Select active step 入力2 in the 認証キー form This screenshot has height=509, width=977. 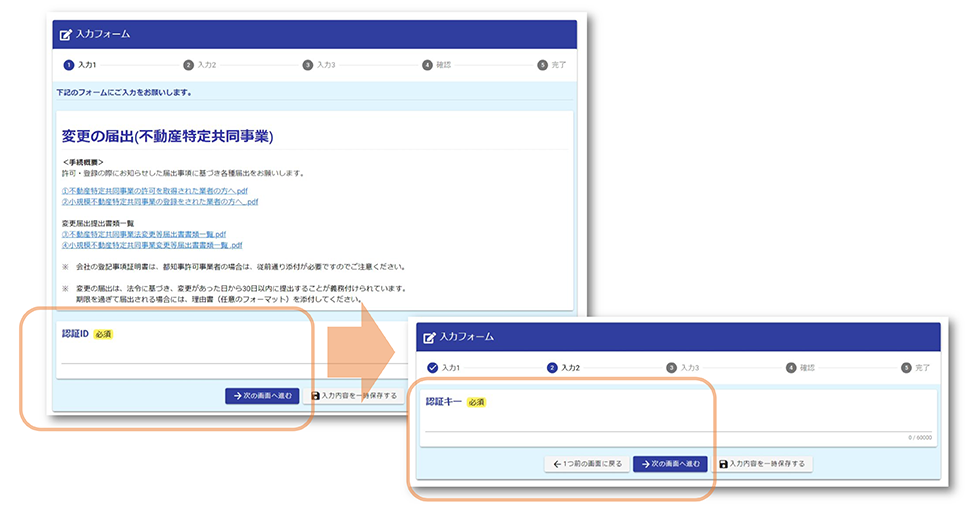click(563, 368)
